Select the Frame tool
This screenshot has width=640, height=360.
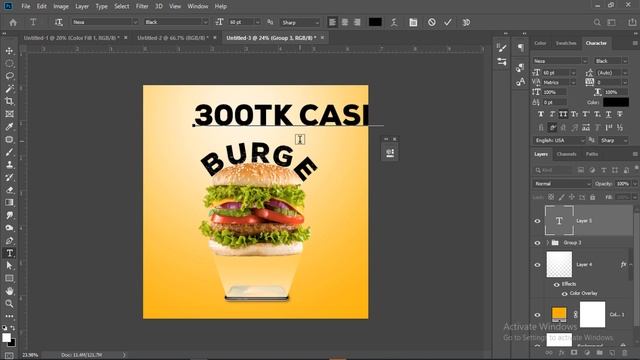pyautogui.click(x=9, y=114)
